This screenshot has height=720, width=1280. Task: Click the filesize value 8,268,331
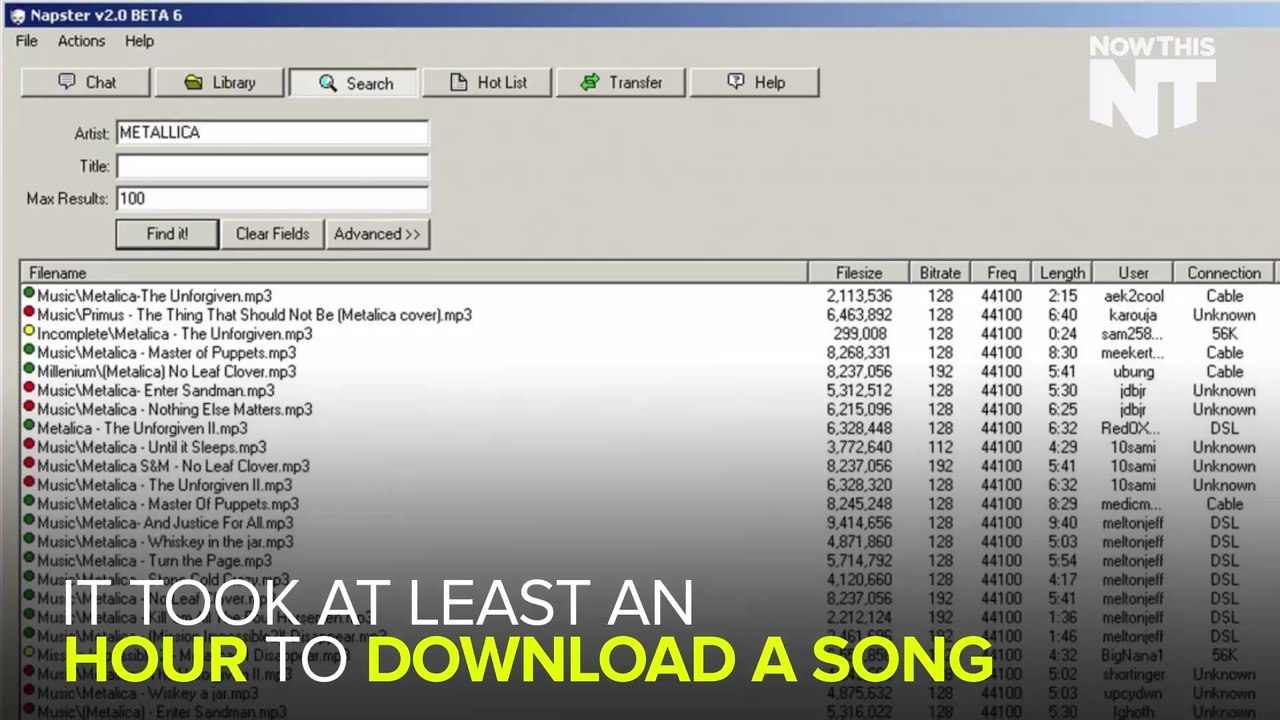859,353
